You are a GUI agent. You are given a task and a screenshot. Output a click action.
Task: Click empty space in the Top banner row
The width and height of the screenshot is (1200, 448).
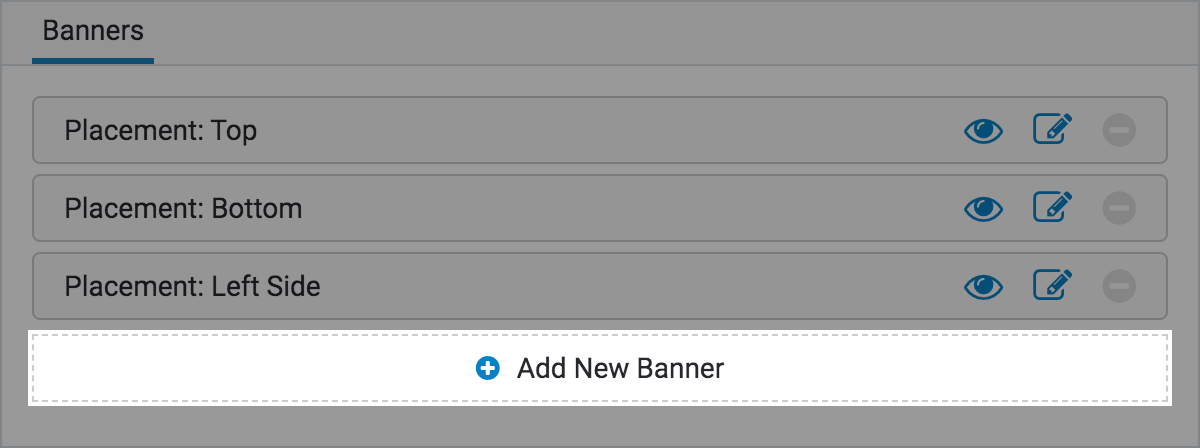600,130
